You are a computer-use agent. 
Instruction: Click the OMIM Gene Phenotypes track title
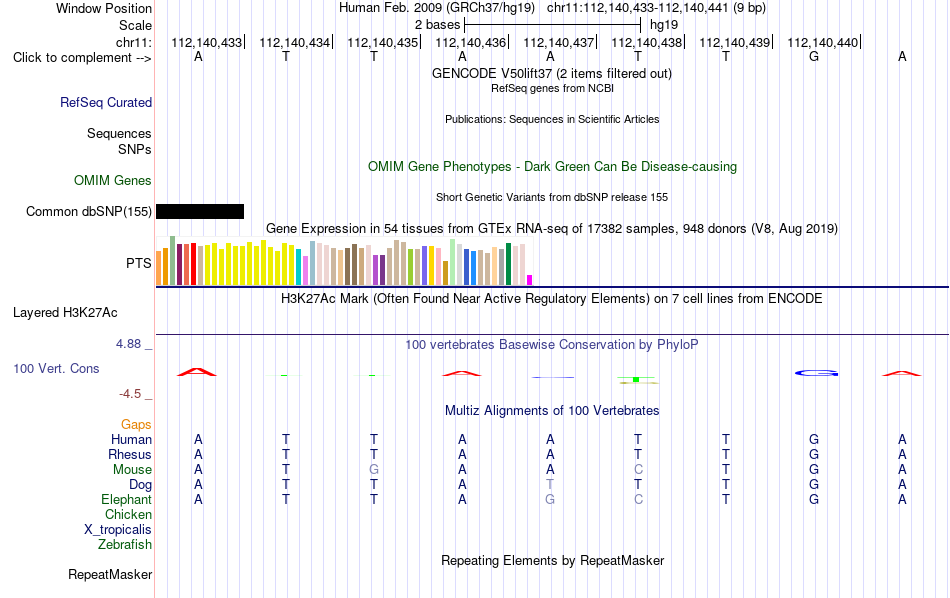[x=552, y=167]
